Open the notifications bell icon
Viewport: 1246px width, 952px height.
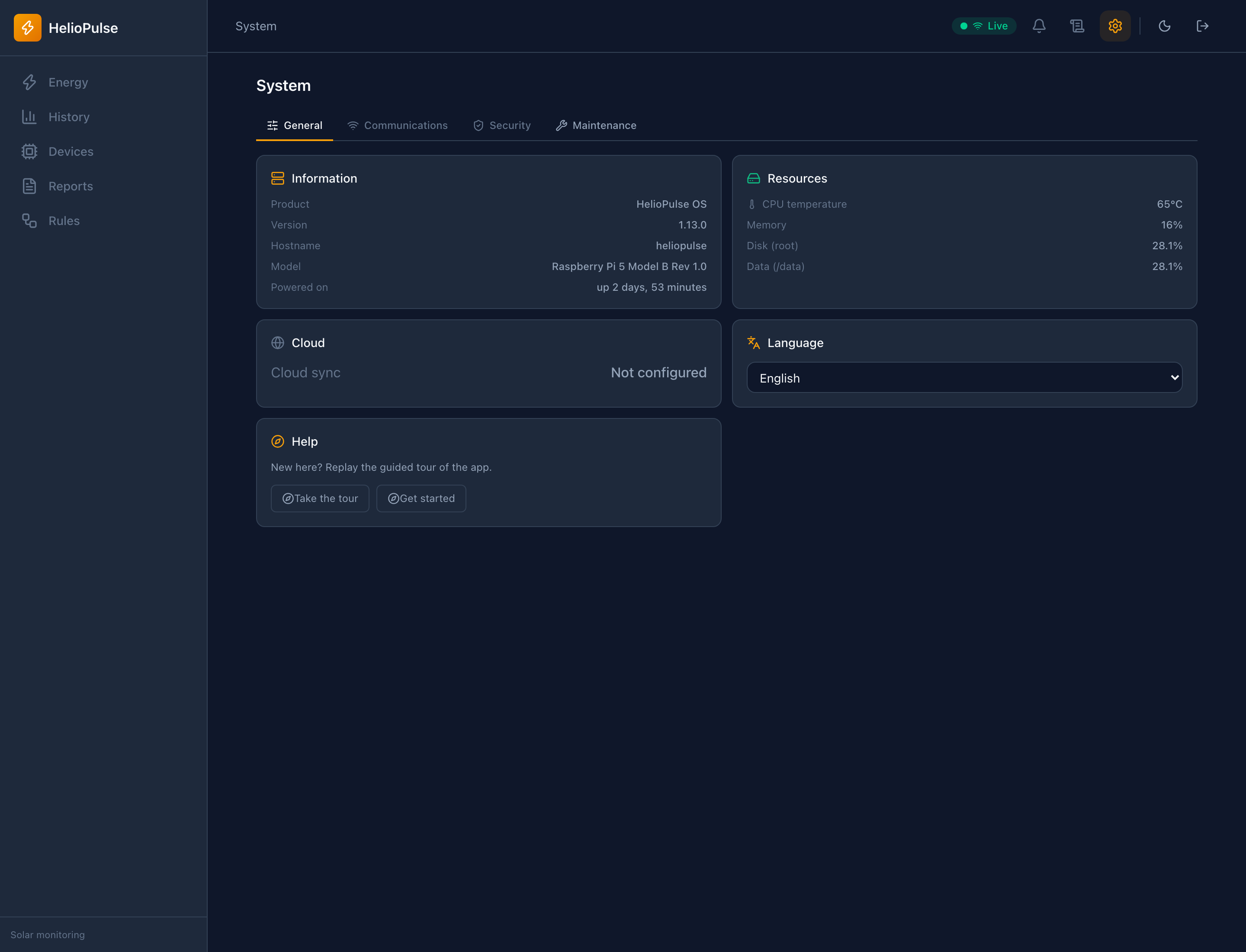click(1039, 26)
